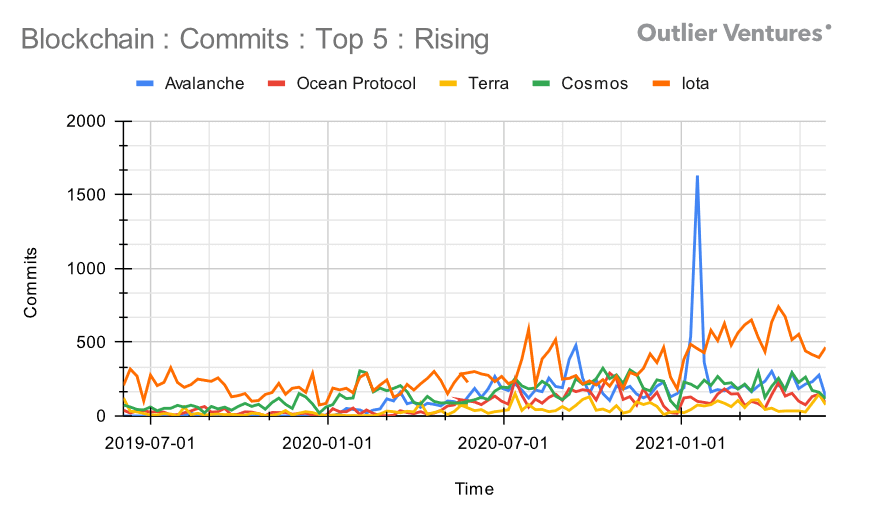This screenshot has width=870, height=516.
Task: Click the Time x-axis title
Action: (x=474, y=489)
